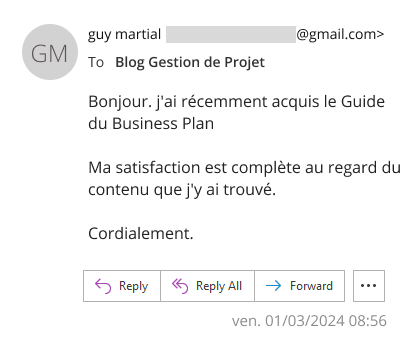Click the Forward button label
The height and width of the screenshot is (362, 416).
(x=311, y=286)
